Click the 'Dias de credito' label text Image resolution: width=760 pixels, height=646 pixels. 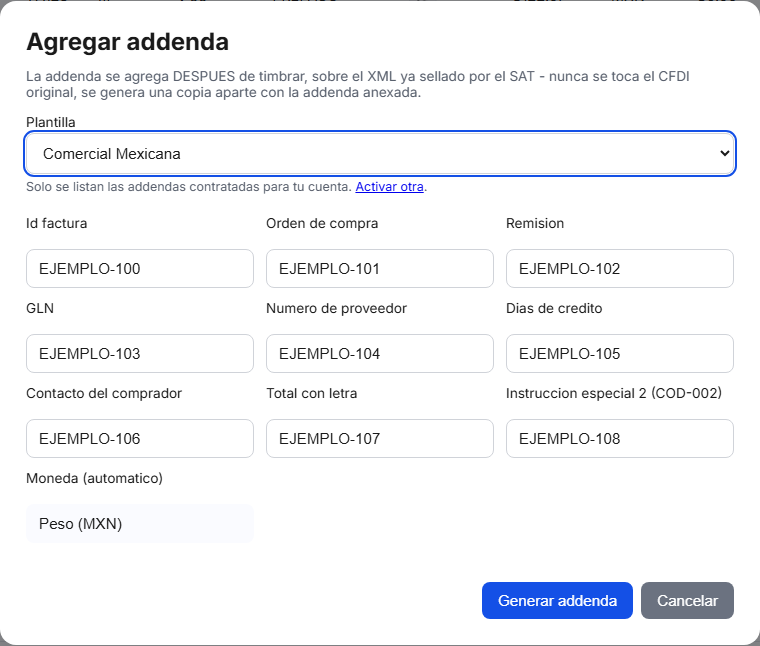[x=554, y=308]
